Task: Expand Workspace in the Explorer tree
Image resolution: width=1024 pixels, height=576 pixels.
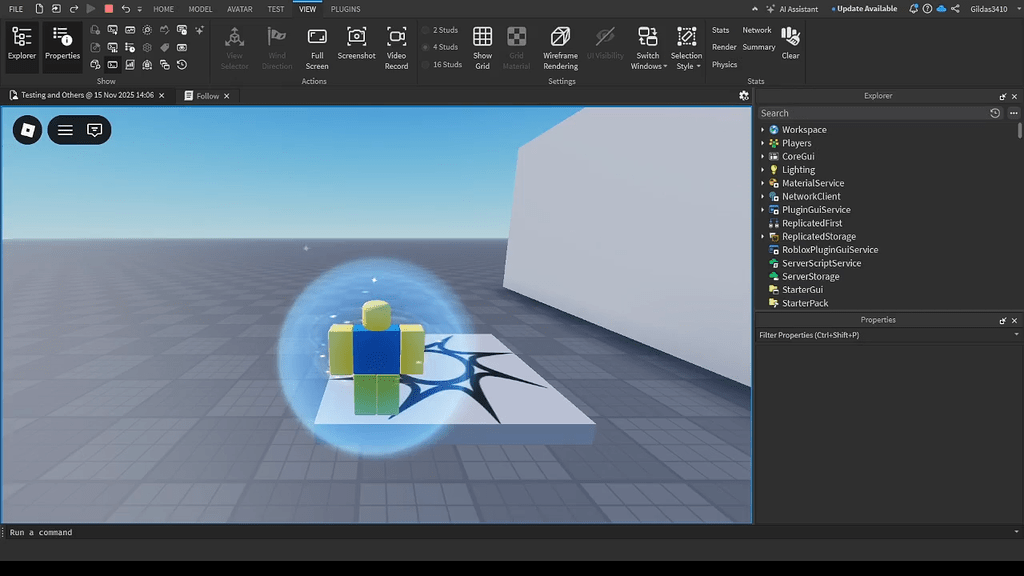Action: 764,130
